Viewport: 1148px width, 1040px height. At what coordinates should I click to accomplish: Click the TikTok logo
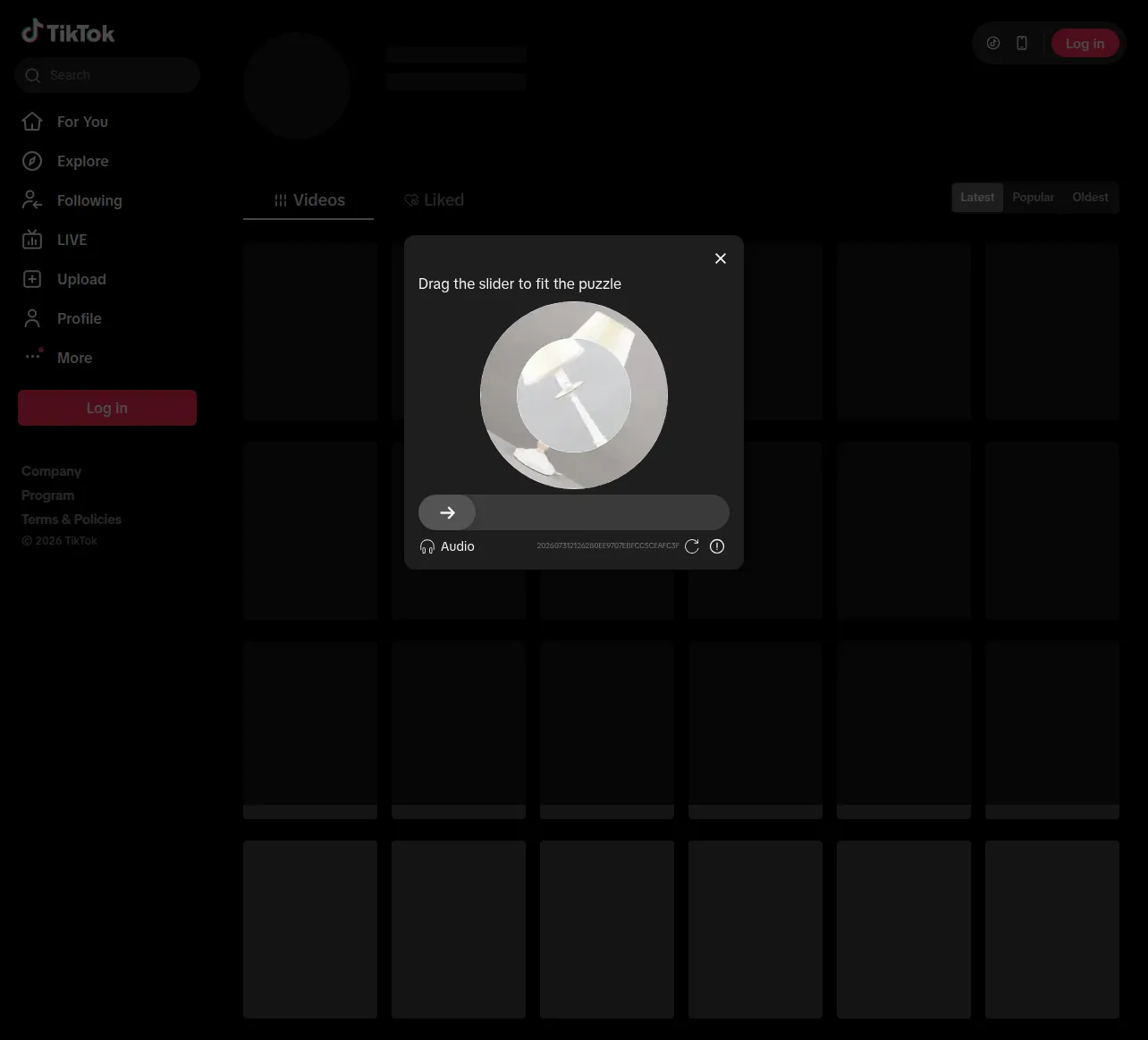(68, 32)
